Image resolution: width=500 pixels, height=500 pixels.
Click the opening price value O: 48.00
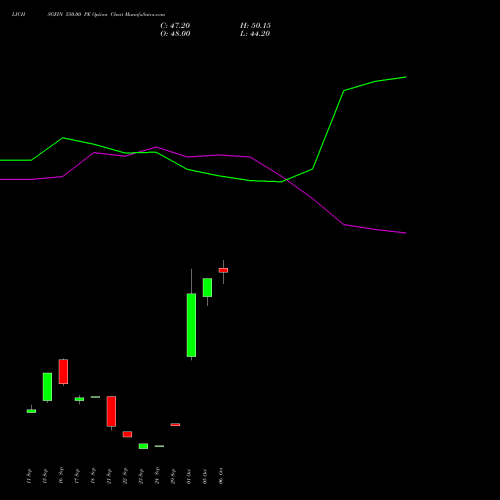coord(175,34)
